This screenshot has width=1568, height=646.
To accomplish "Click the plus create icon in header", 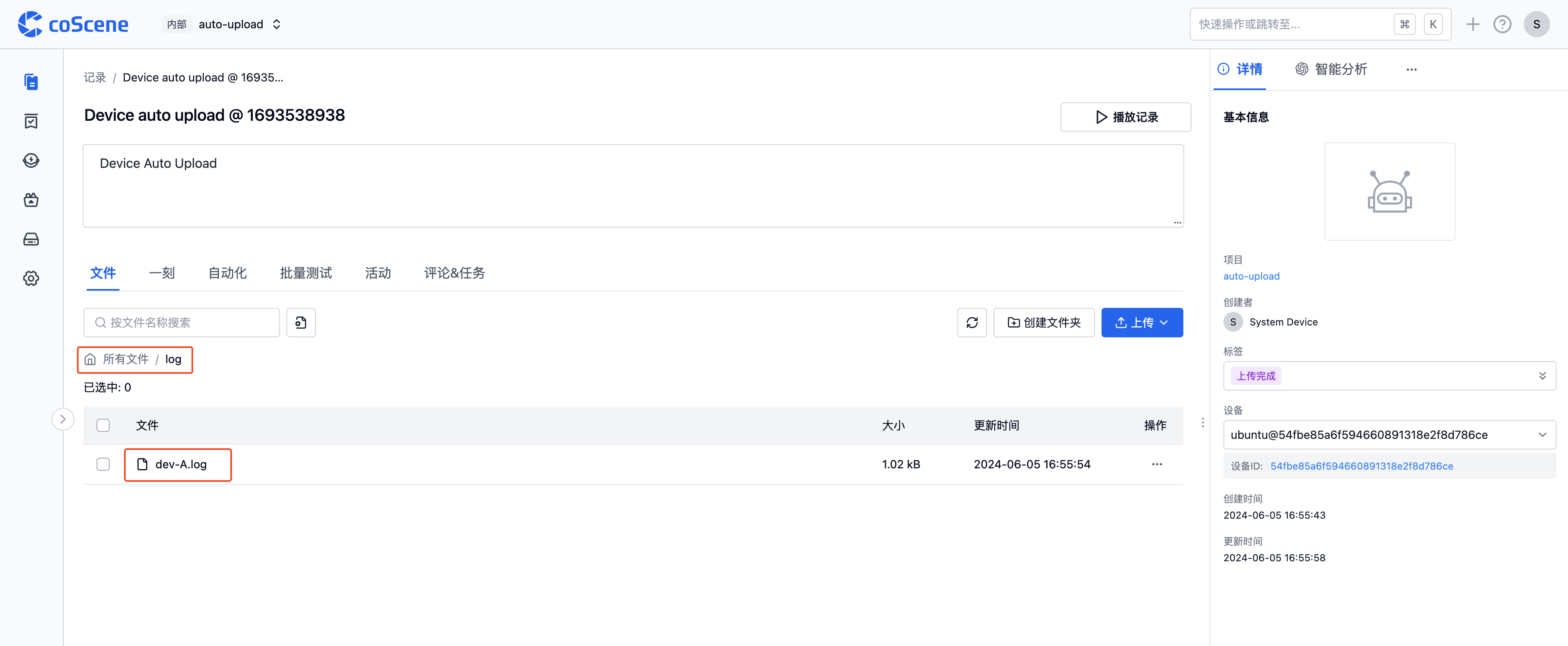I will click(1472, 24).
